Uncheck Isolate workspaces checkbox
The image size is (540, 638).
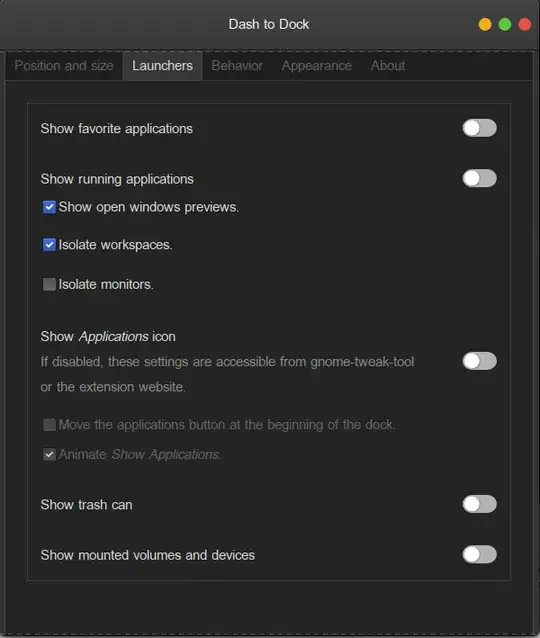[x=49, y=245]
